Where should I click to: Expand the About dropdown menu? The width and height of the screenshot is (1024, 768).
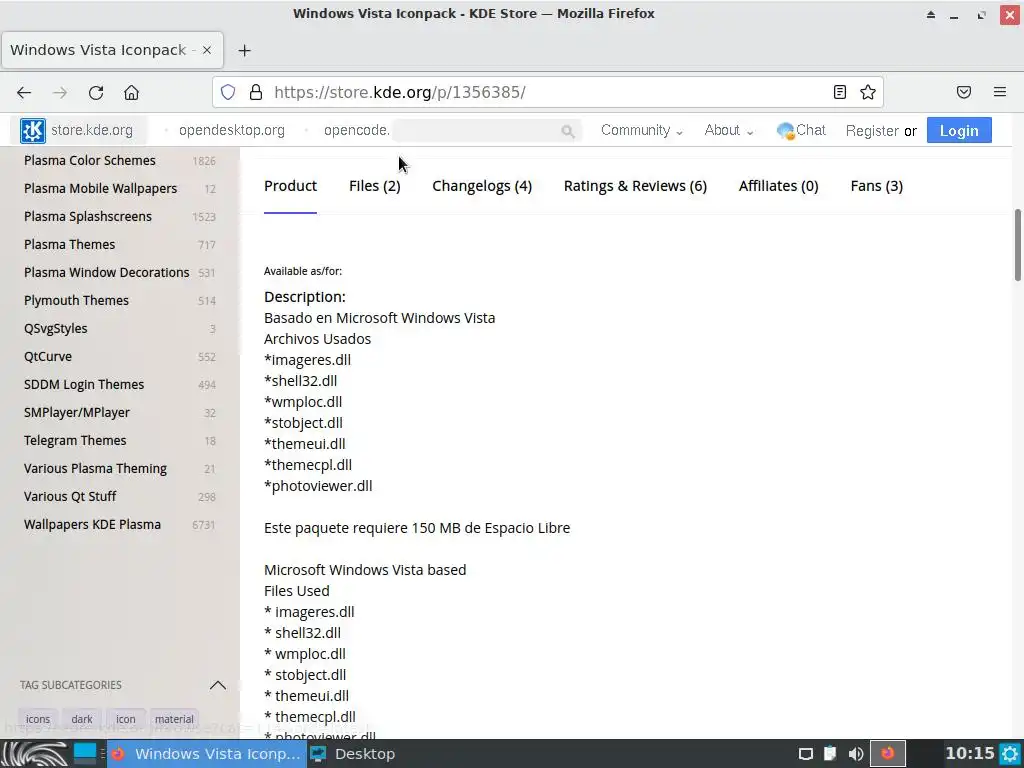tap(729, 131)
